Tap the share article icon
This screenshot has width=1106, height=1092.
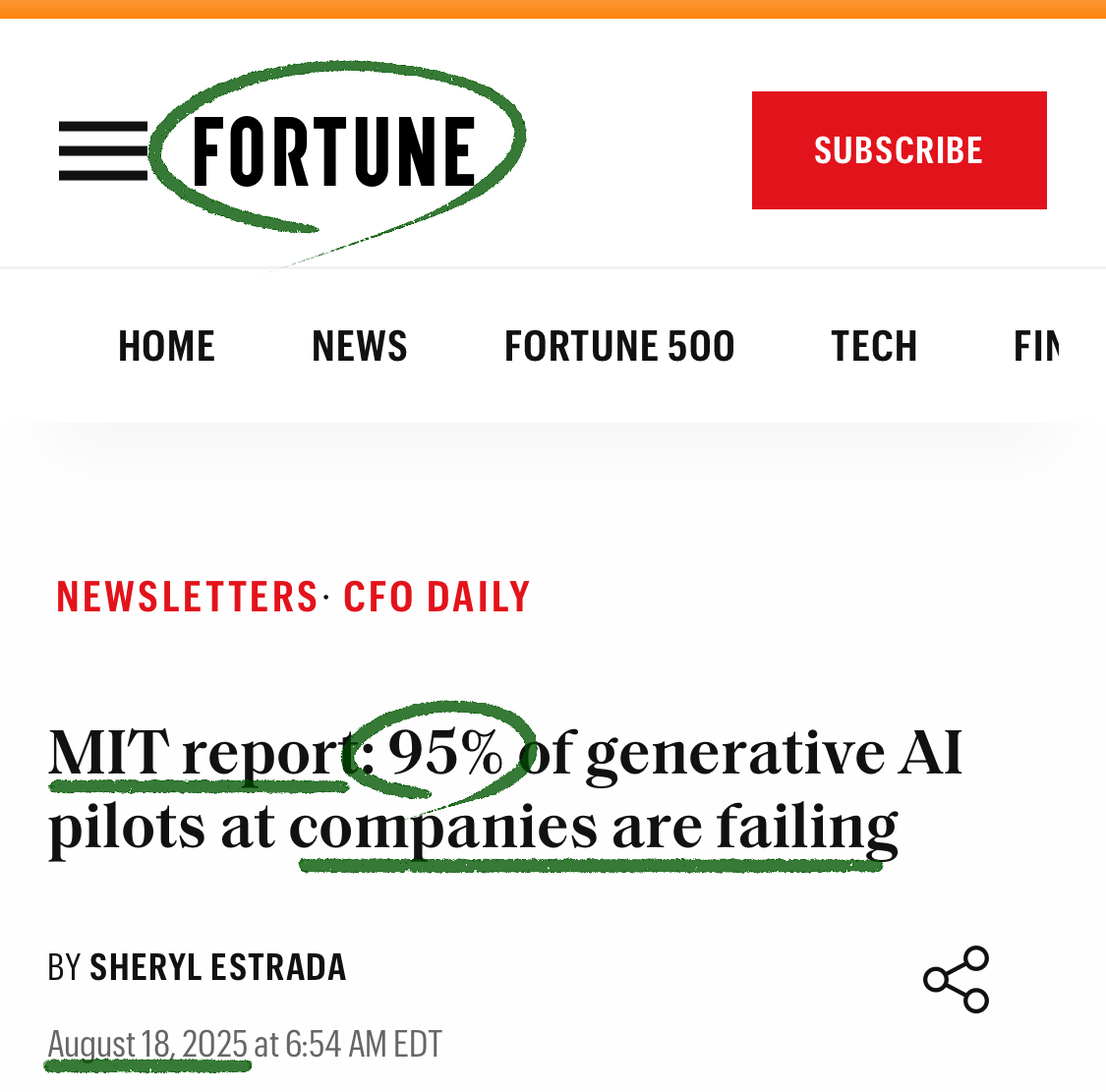tap(956, 979)
